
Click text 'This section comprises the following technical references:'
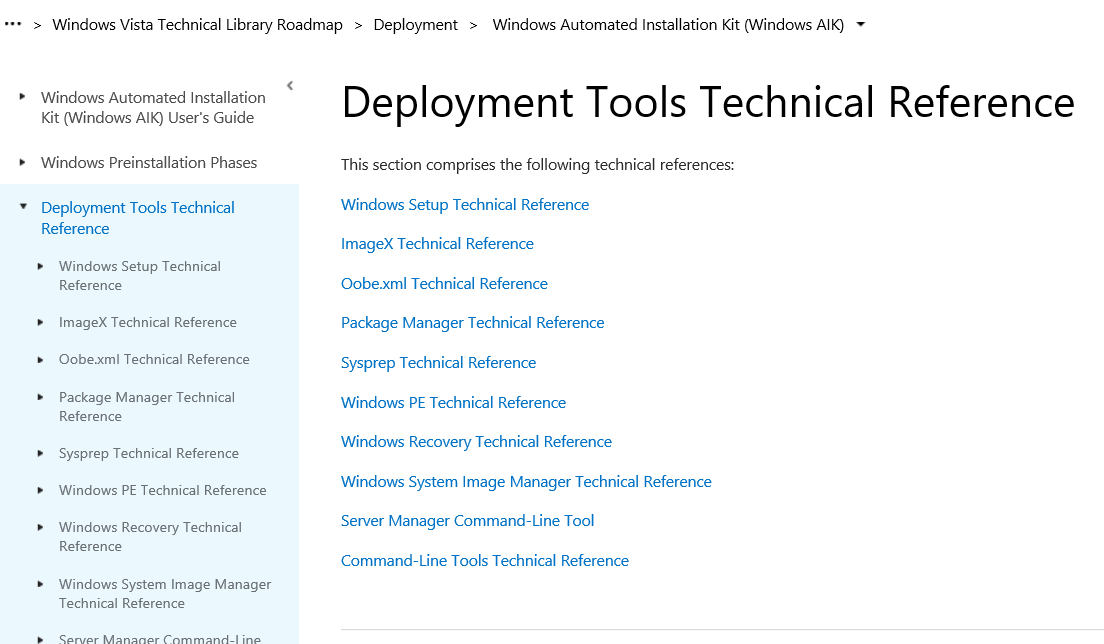[x=537, y=165]
